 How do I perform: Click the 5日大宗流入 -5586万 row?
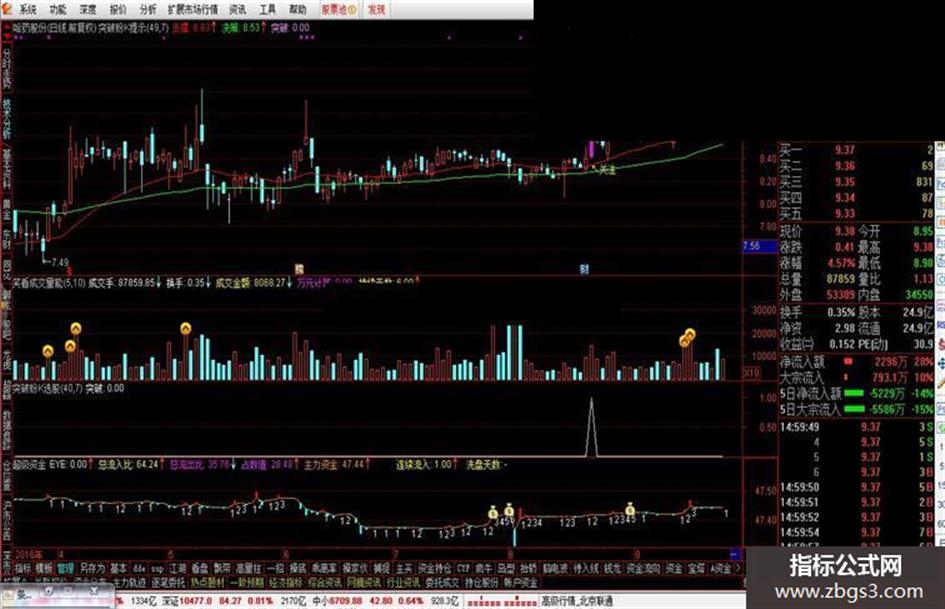click(x=856, y=409)
